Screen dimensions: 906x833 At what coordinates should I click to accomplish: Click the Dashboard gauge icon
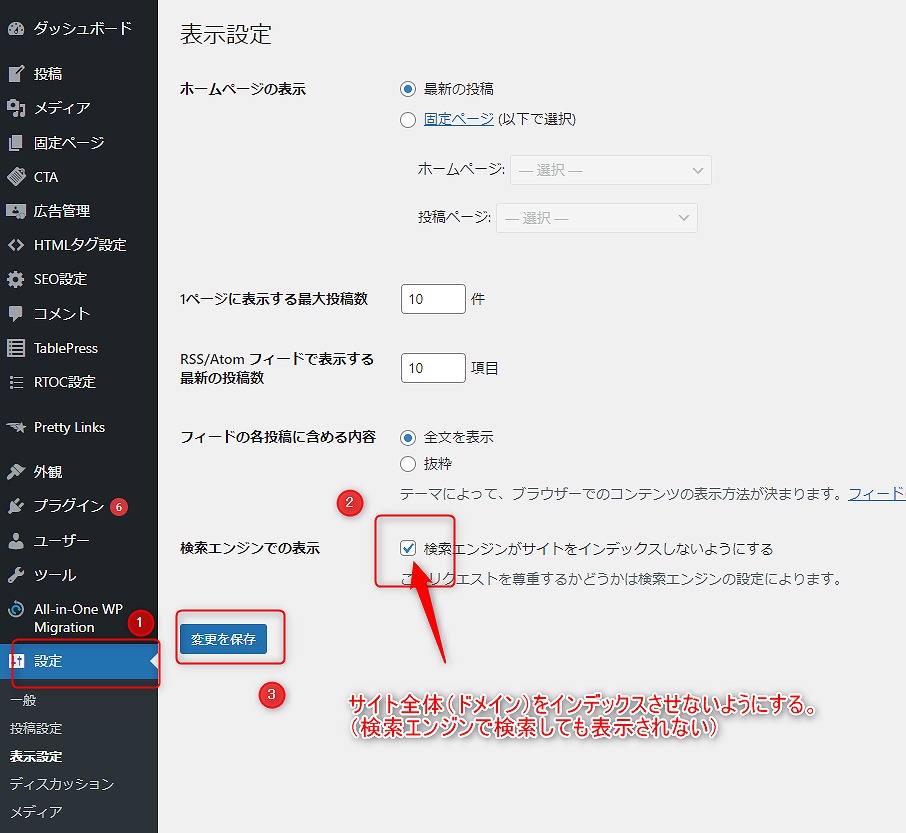[15, 29]
